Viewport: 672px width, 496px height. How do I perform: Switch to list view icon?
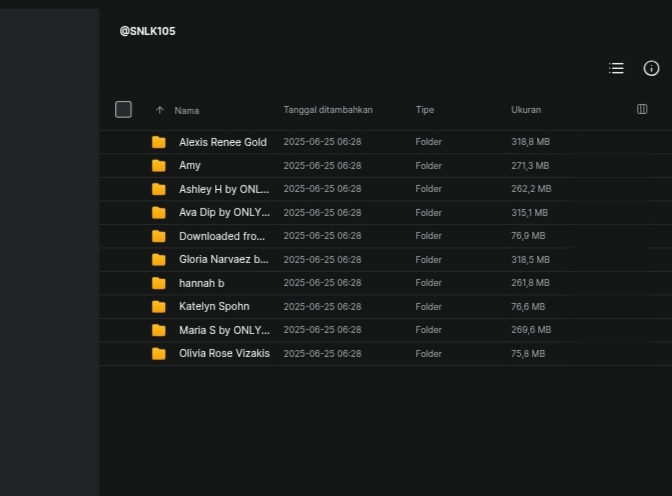coord(616,68)
